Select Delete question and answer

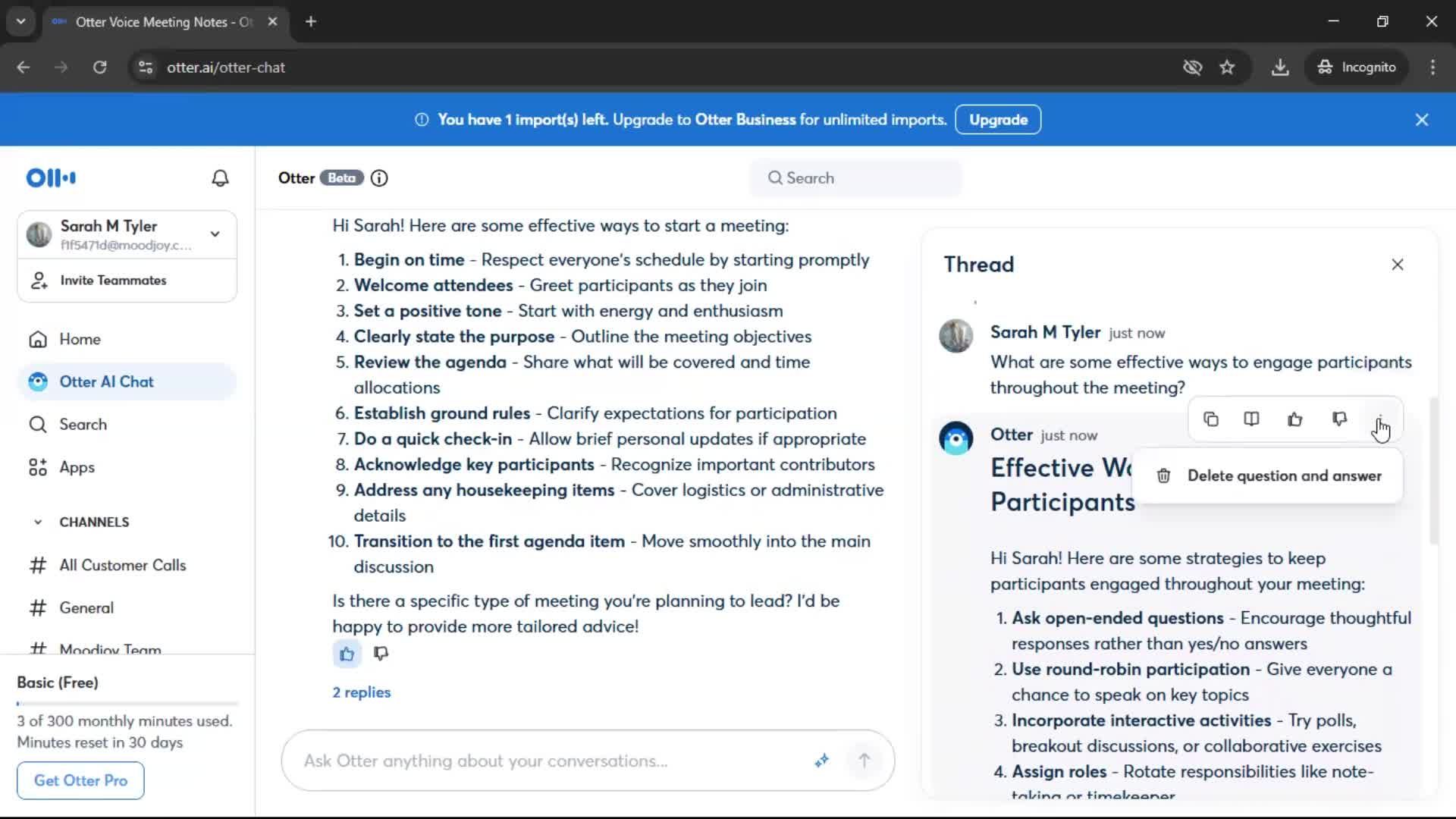(1268, 475)
